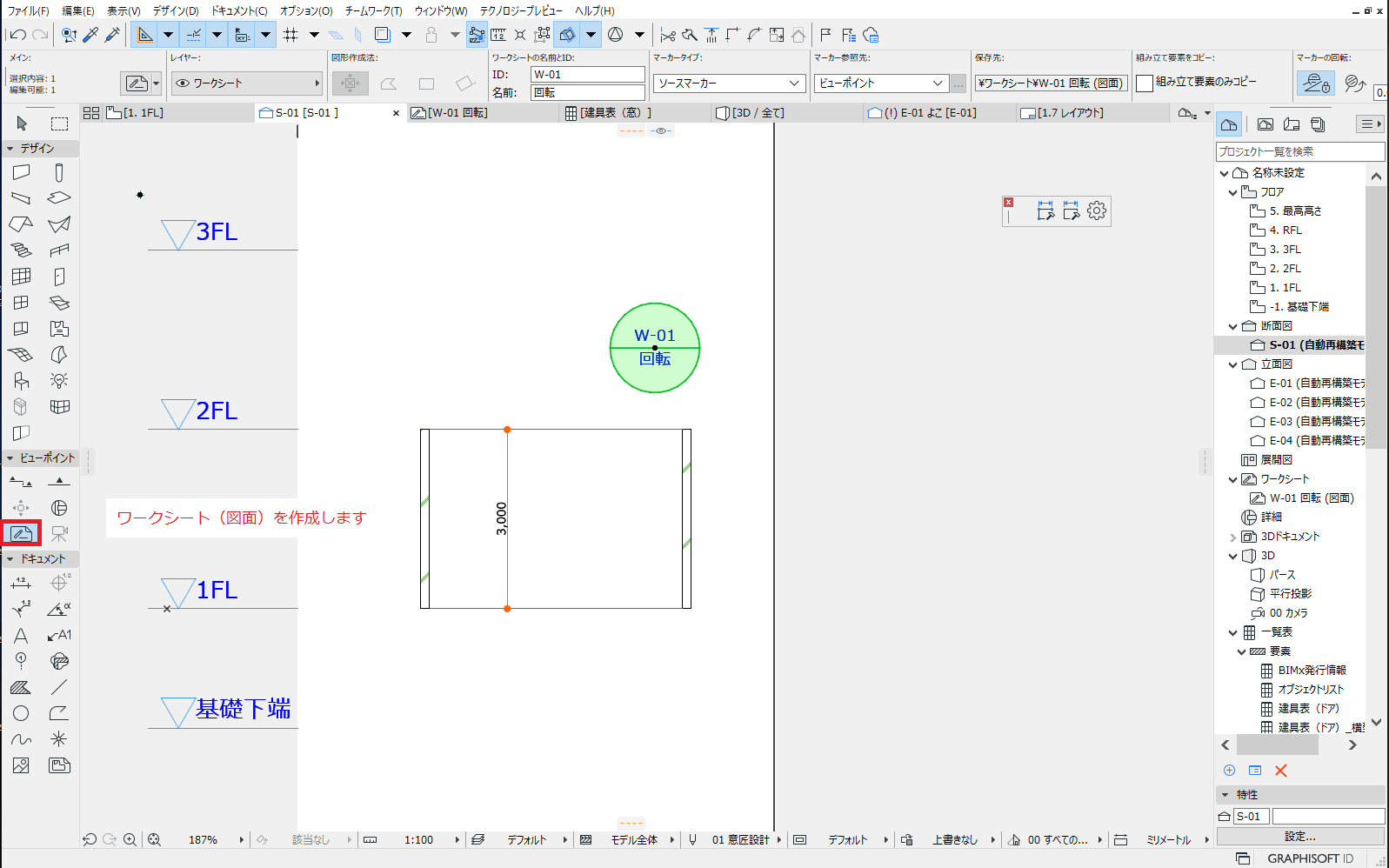Click the red delete X in navigator
1389x868 pixels.
(x=1280, y=771)
